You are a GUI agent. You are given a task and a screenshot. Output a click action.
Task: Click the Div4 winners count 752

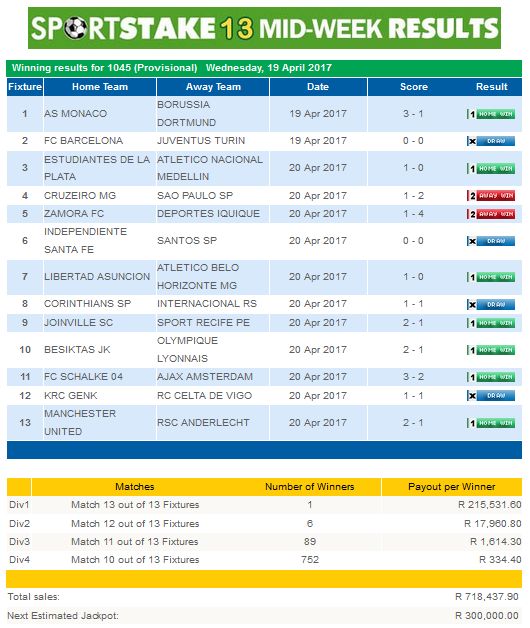tap(310, 560)
